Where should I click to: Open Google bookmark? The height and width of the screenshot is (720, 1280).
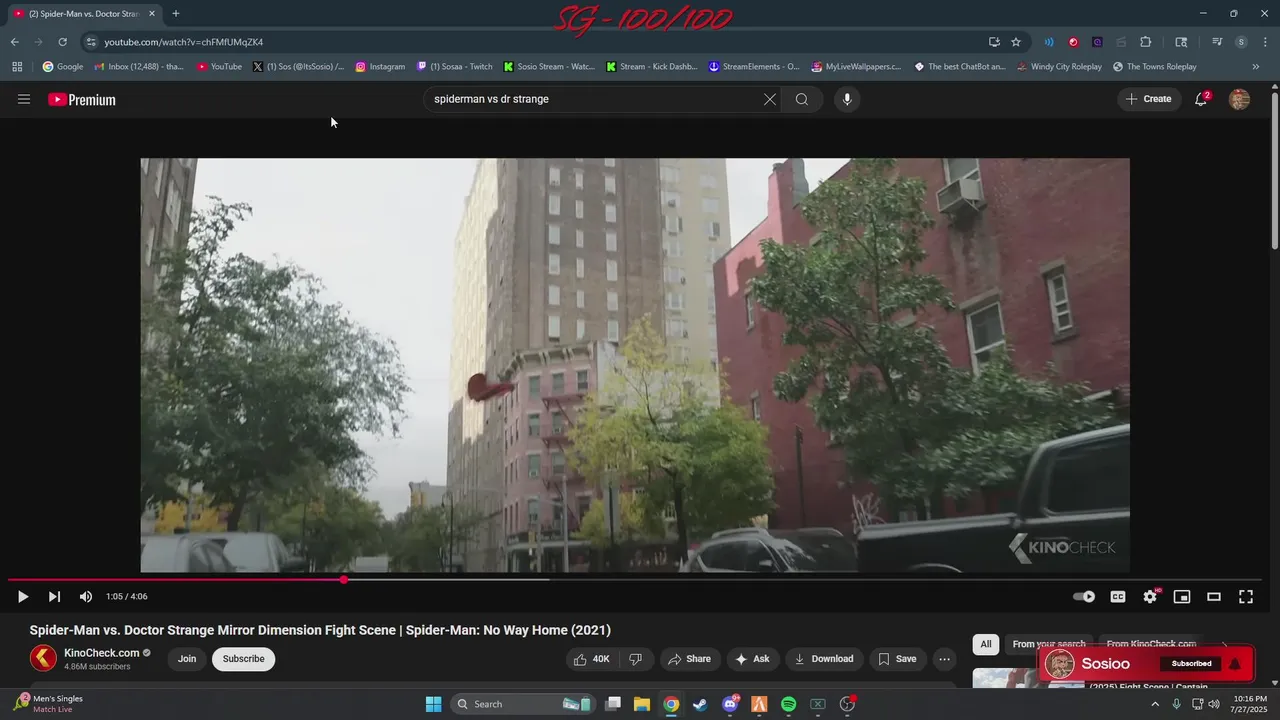coord(63,67)
